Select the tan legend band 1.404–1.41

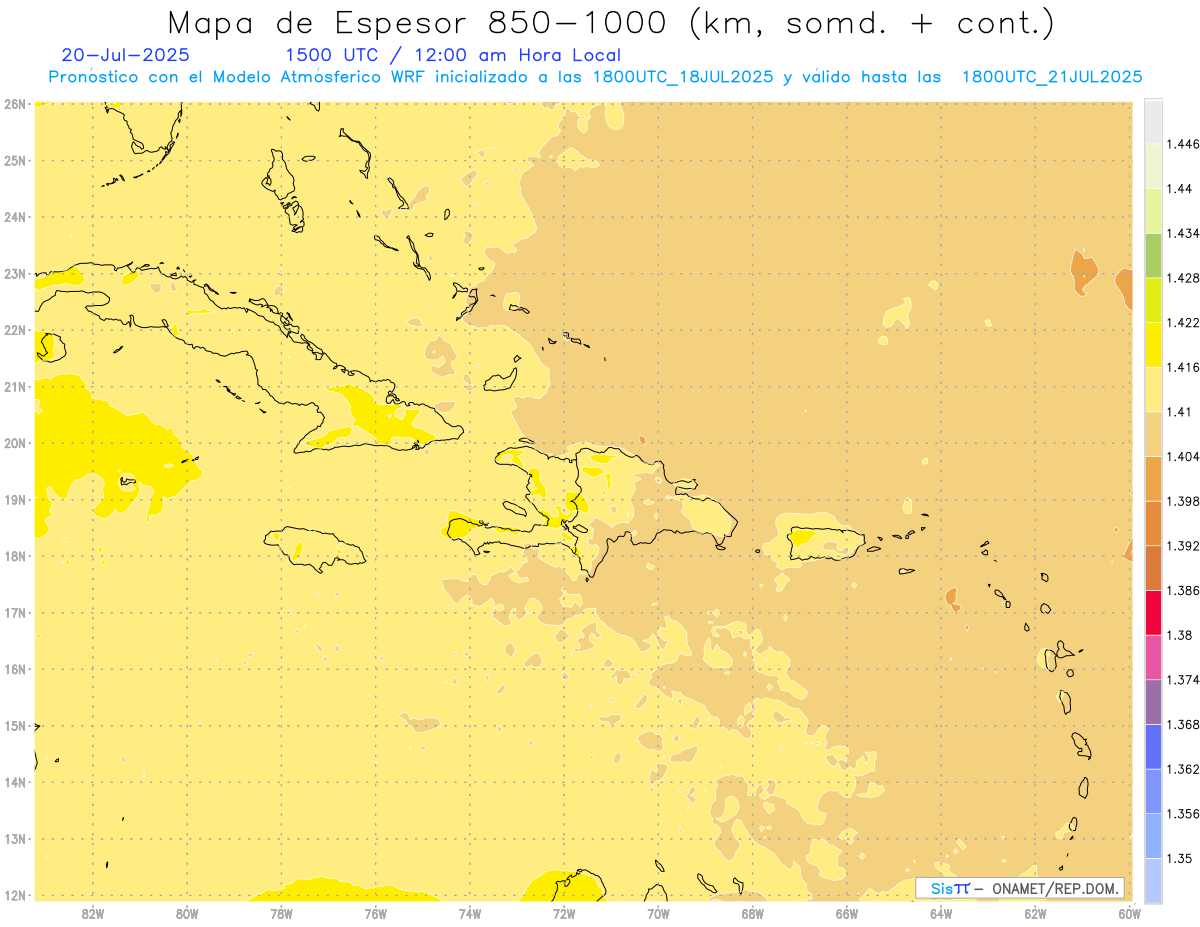[x=1153, y=434]
